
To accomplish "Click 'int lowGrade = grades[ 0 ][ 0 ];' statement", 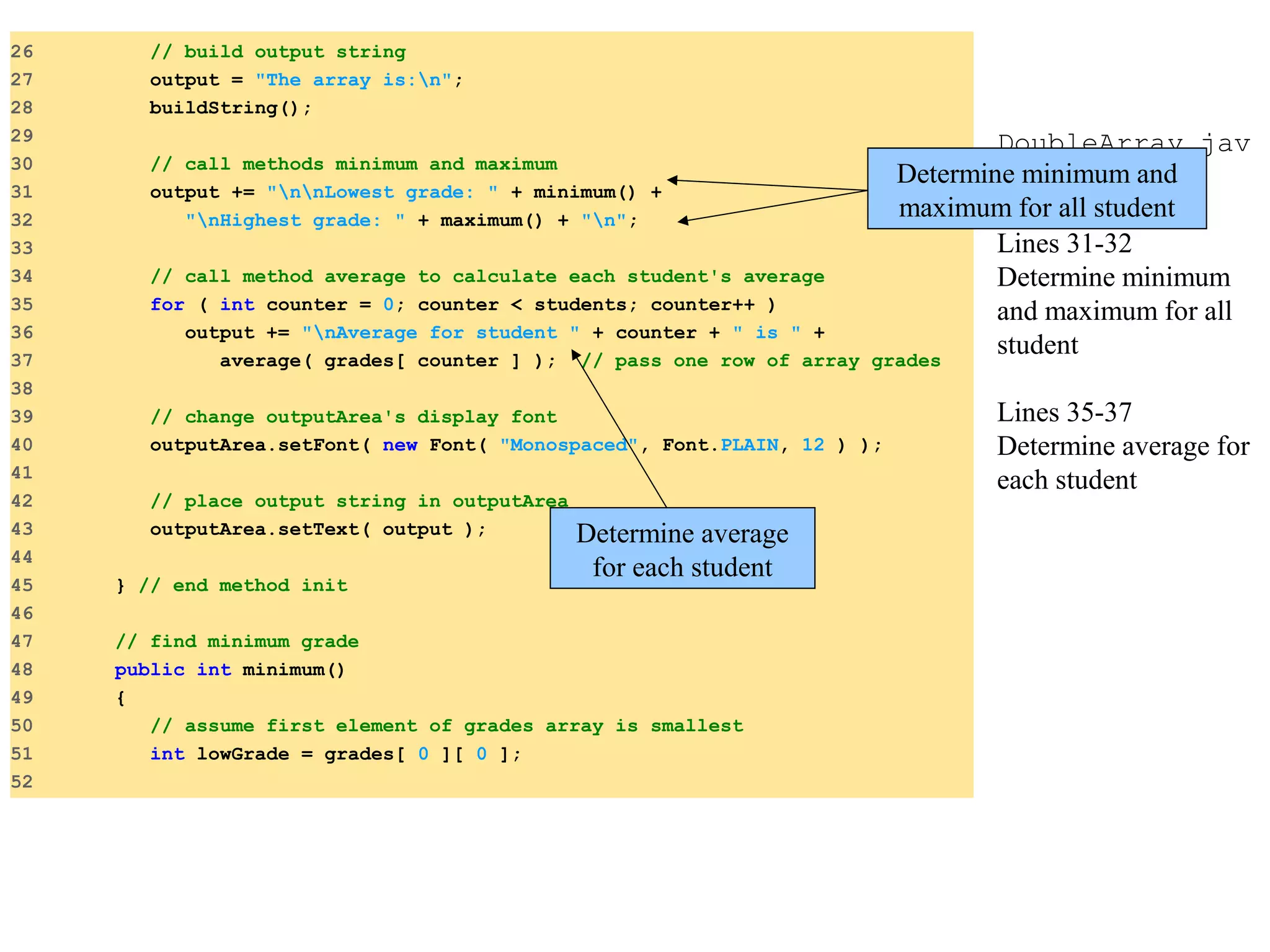I will [x=335, y=754].
